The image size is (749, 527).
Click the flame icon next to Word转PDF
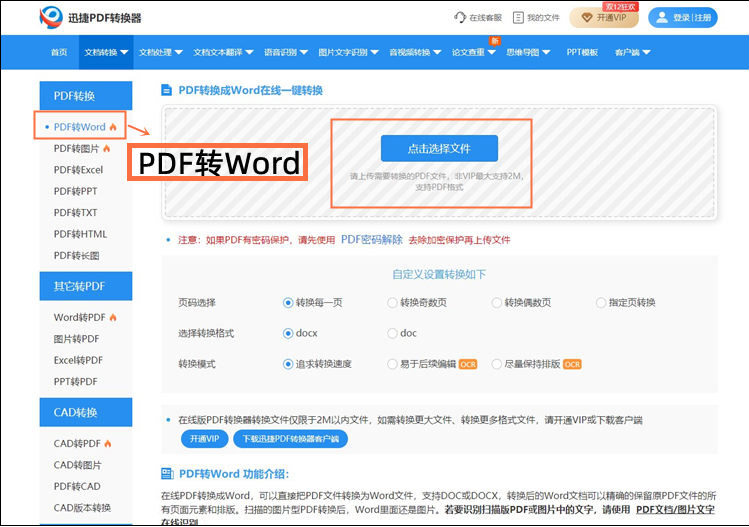[x=113, y=317]
